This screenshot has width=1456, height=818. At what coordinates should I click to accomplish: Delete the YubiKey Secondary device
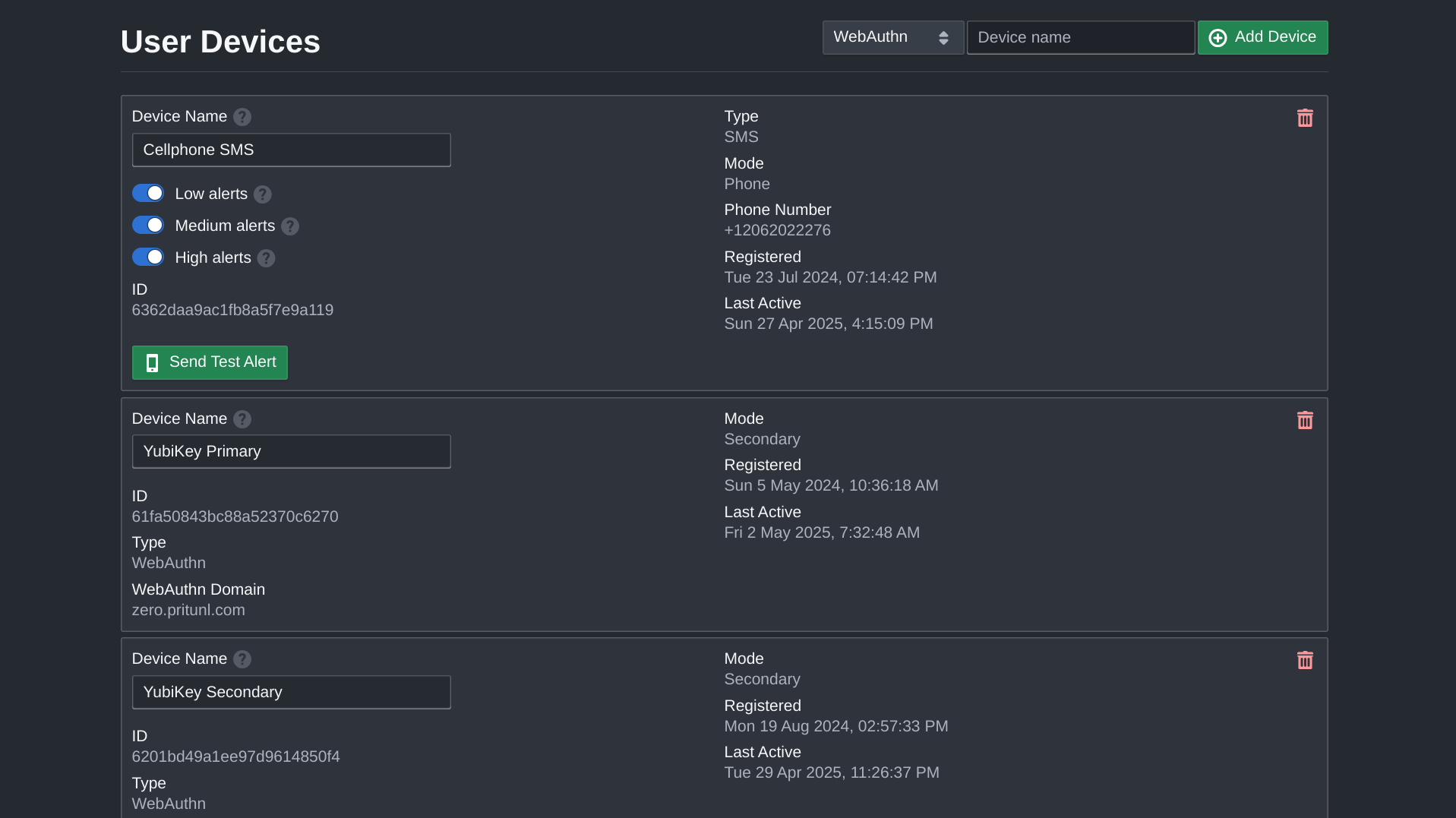[1305, 660]
